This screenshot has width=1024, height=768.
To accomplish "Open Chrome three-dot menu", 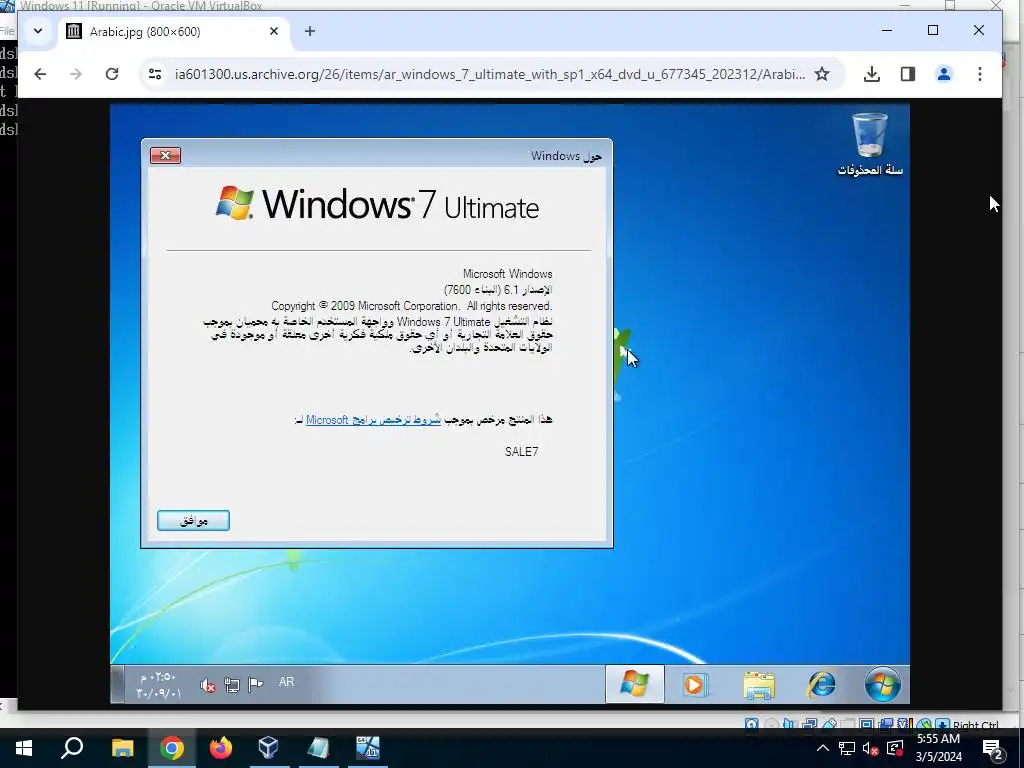I will coord(980,74).
